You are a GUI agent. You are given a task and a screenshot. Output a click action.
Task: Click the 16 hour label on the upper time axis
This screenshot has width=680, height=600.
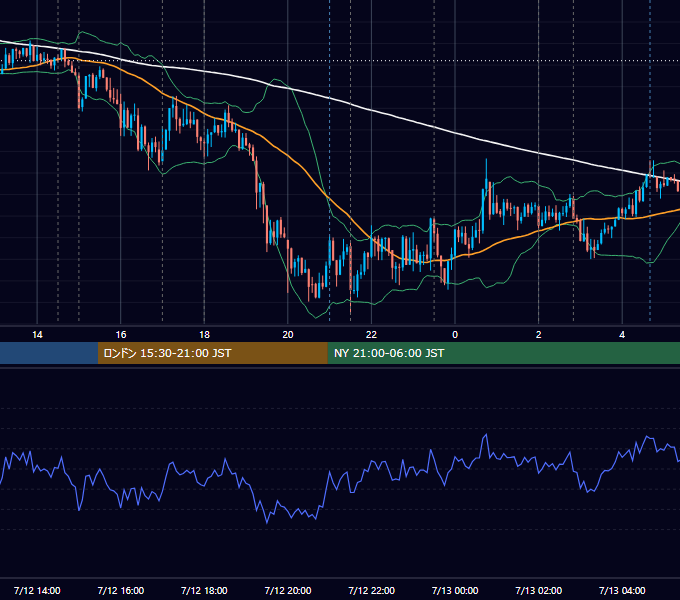[x=121, y=335]
